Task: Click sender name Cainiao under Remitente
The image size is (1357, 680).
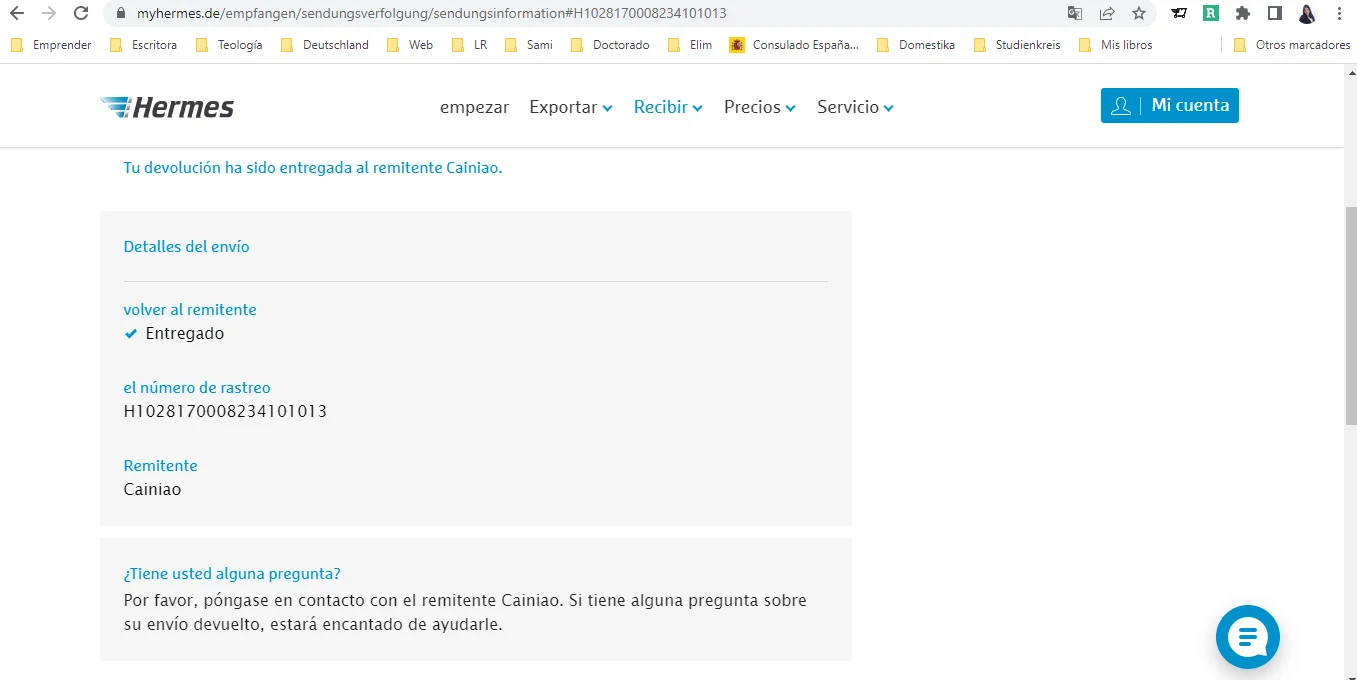Action: click(x=152, y=489)
